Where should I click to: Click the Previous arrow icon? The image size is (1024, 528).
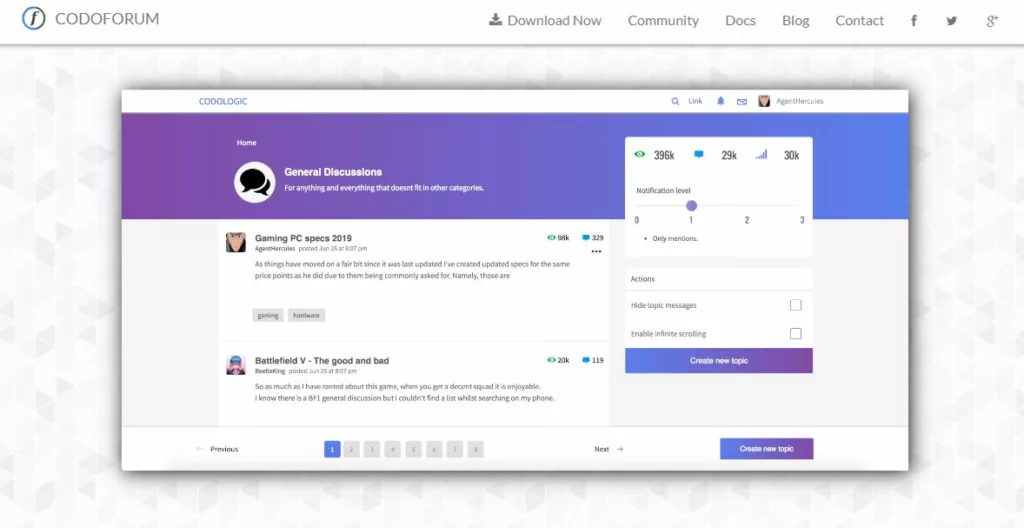199,450
